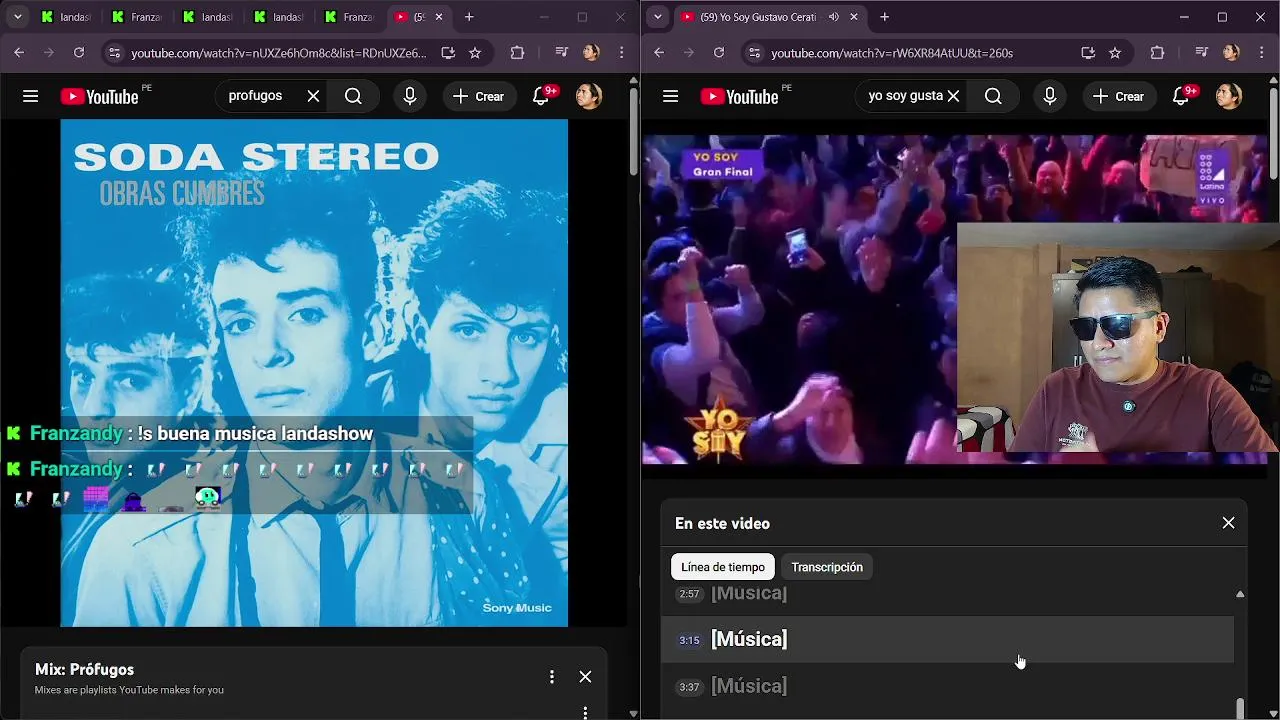
Task: Click the 'yo soy gusta' search input field
Action: tap(903, 96)
